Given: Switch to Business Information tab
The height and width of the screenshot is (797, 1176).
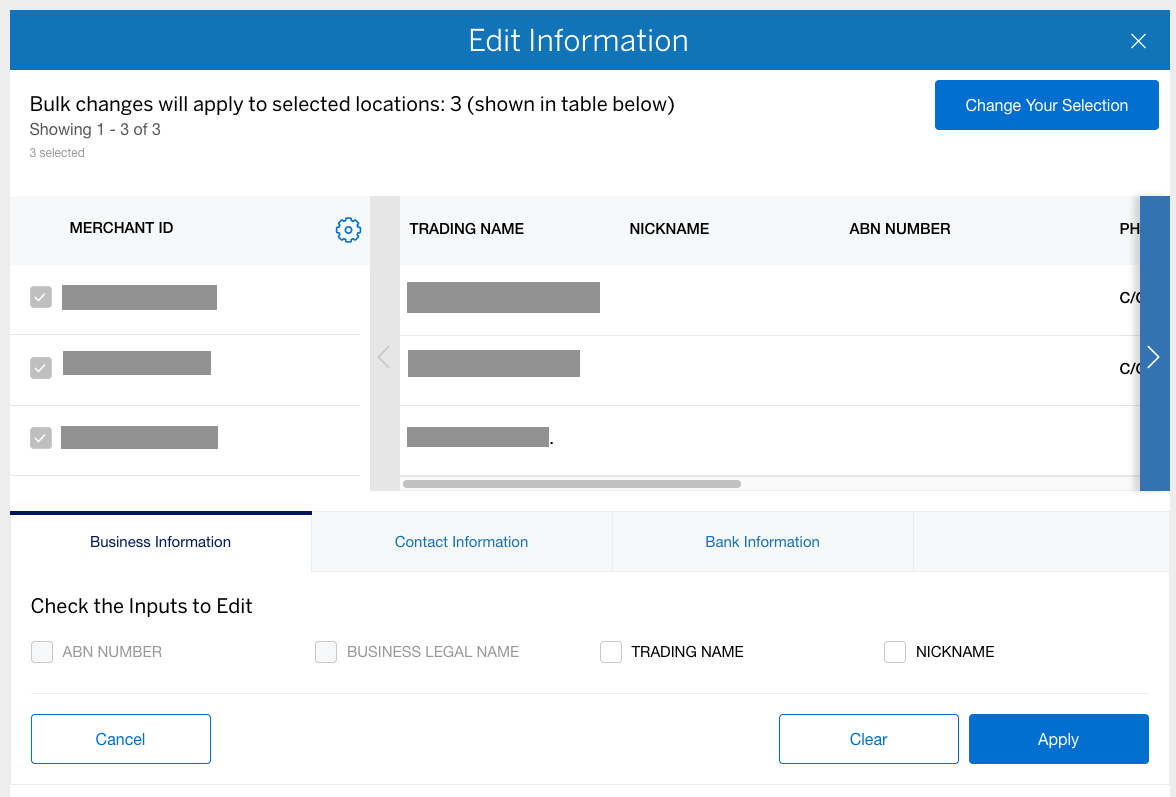Looking at the screenshot, I should (160, 542).
